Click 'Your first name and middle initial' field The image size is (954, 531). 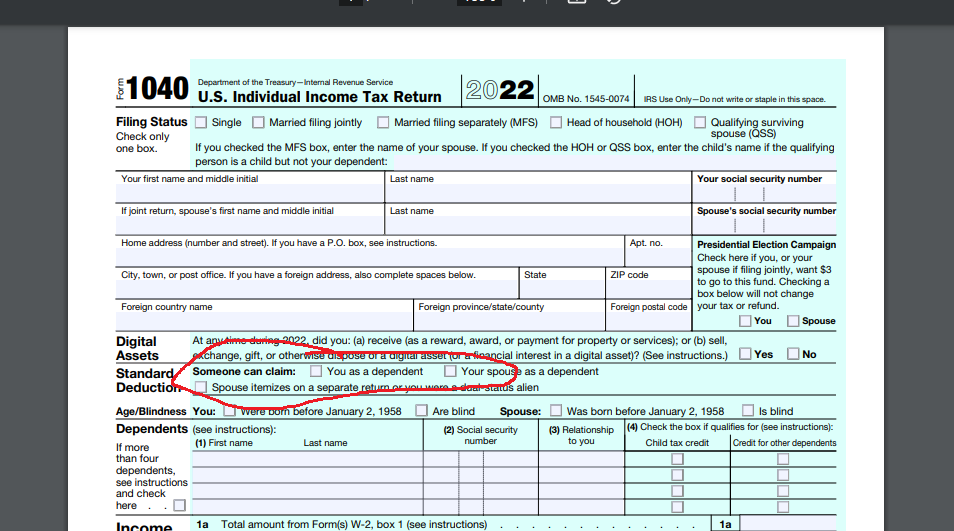[250, 193]
